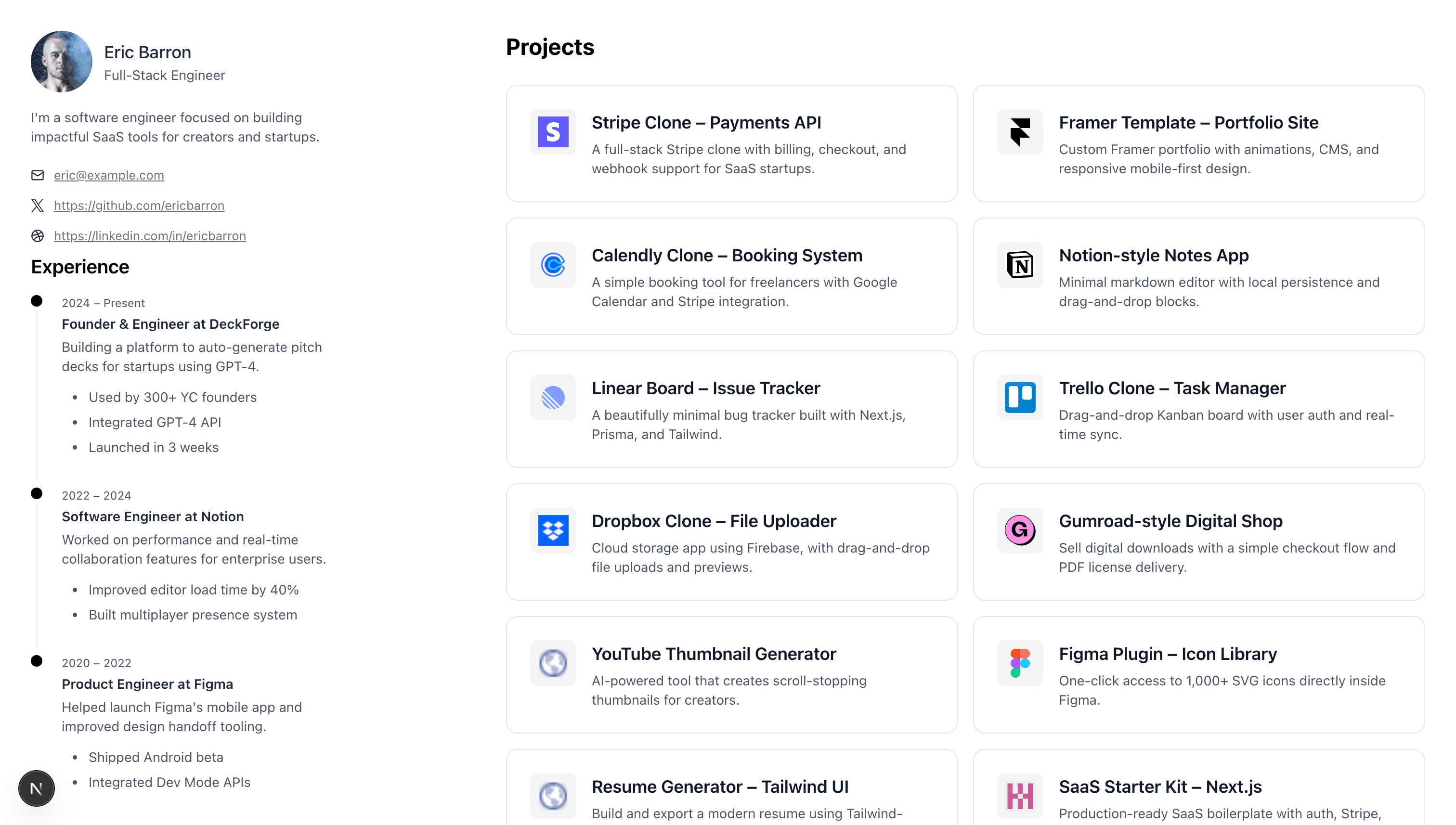
Task: Click the Trello logo icon
Action: click(1020, 397)
